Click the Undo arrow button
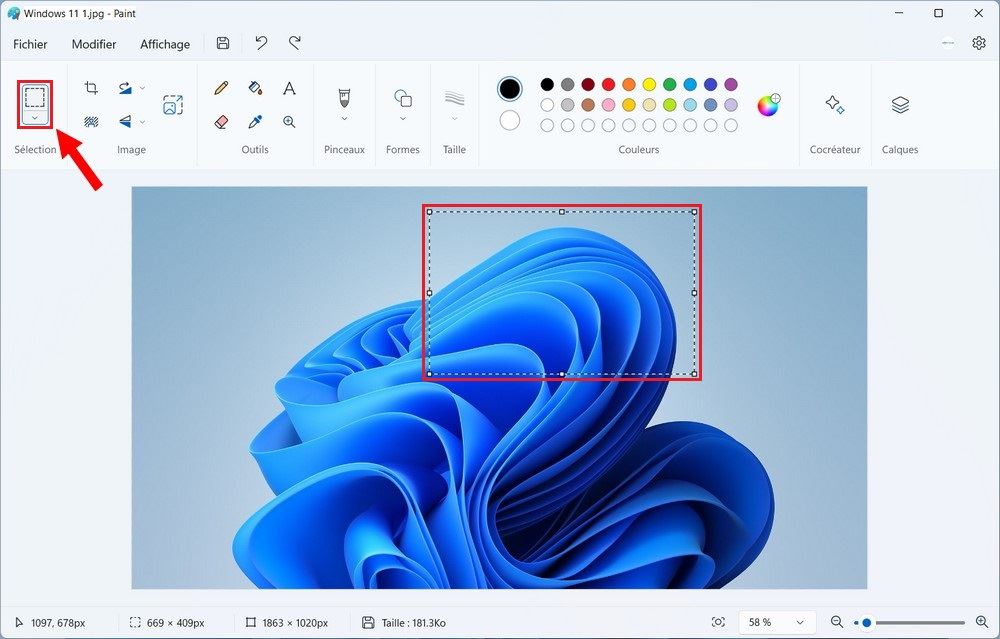Image resolution: width=1000 pixels, height=639 pixels. (x=261, y=43)
